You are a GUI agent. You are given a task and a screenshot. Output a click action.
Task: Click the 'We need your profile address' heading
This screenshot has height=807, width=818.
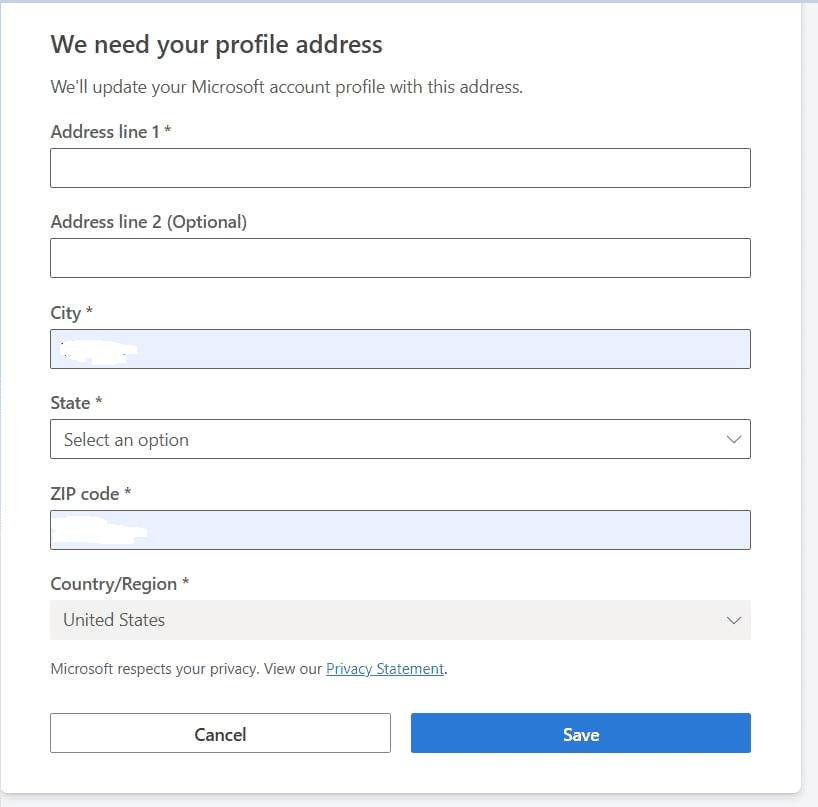coord(216,44)
